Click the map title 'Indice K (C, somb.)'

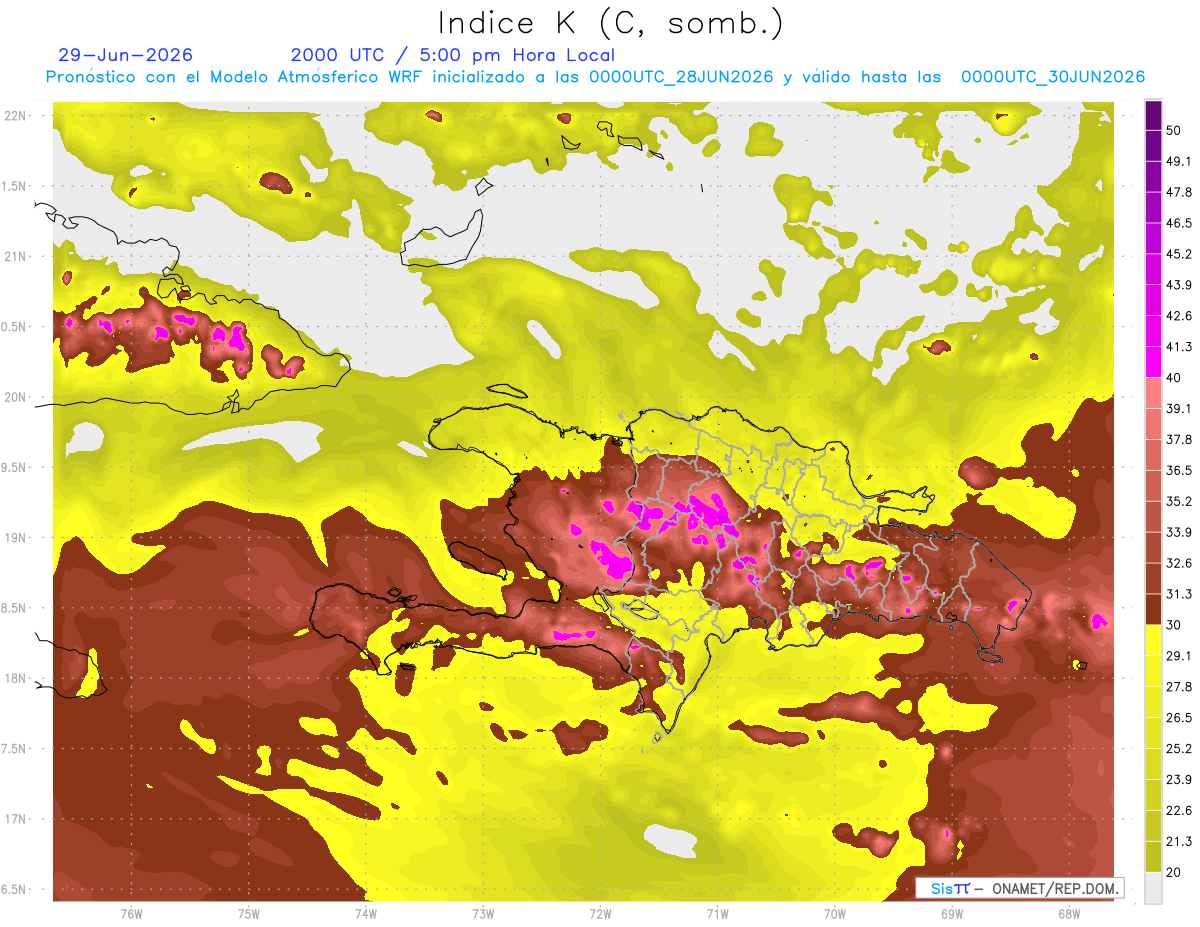click(611, 23)
